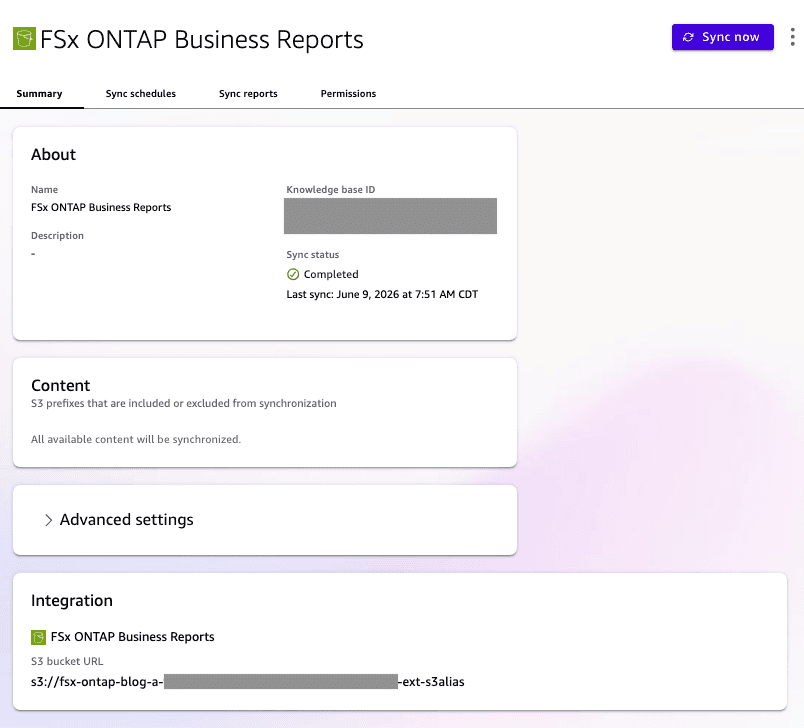Click the green S3 bucket icon beside page title
Screen dimensions: 804x728
tap(24, 38)
